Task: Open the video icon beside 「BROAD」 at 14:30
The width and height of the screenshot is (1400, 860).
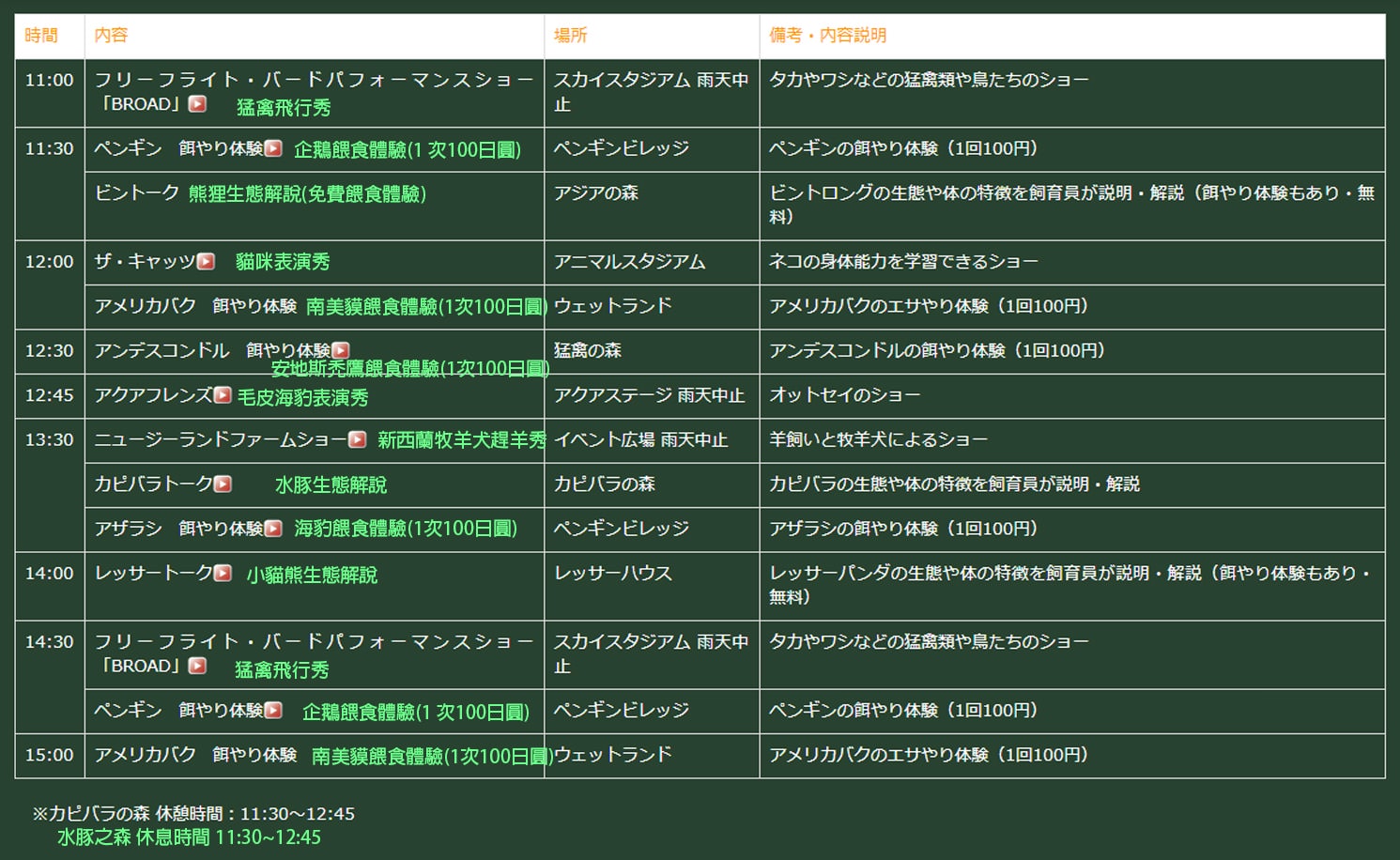Action: pos(197,666)
